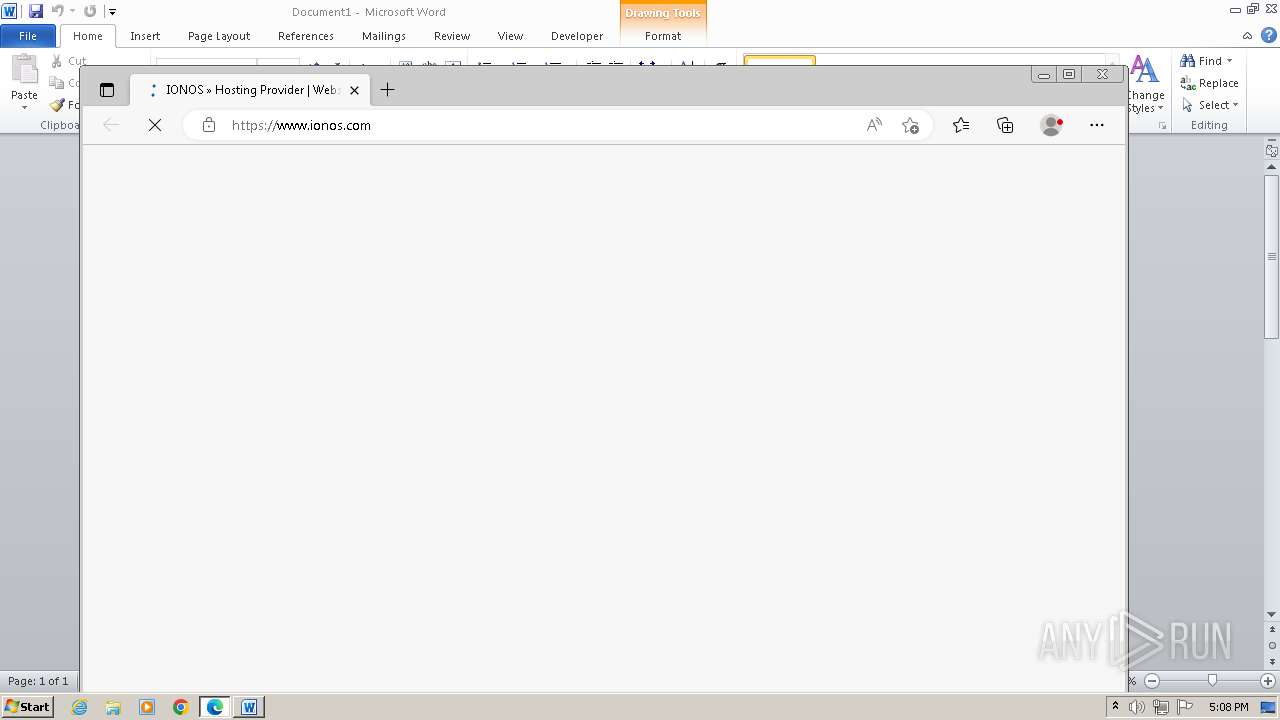Open the Windows Start menu
The height and width of the screenshot is (720, 1280).
pos(27,707)
